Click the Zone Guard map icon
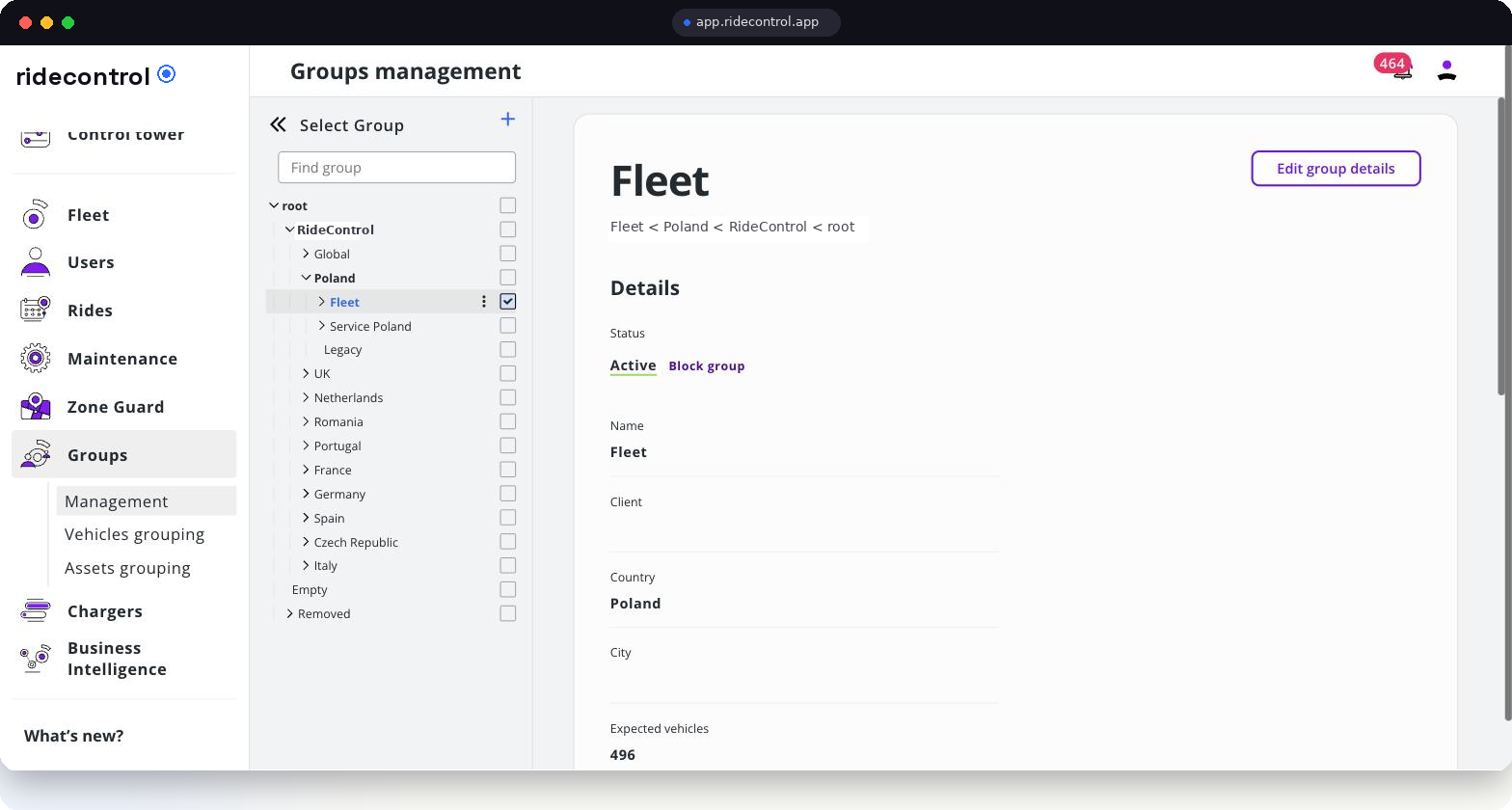The width and height of the screenshot is (1512, 810). point(35,406)
